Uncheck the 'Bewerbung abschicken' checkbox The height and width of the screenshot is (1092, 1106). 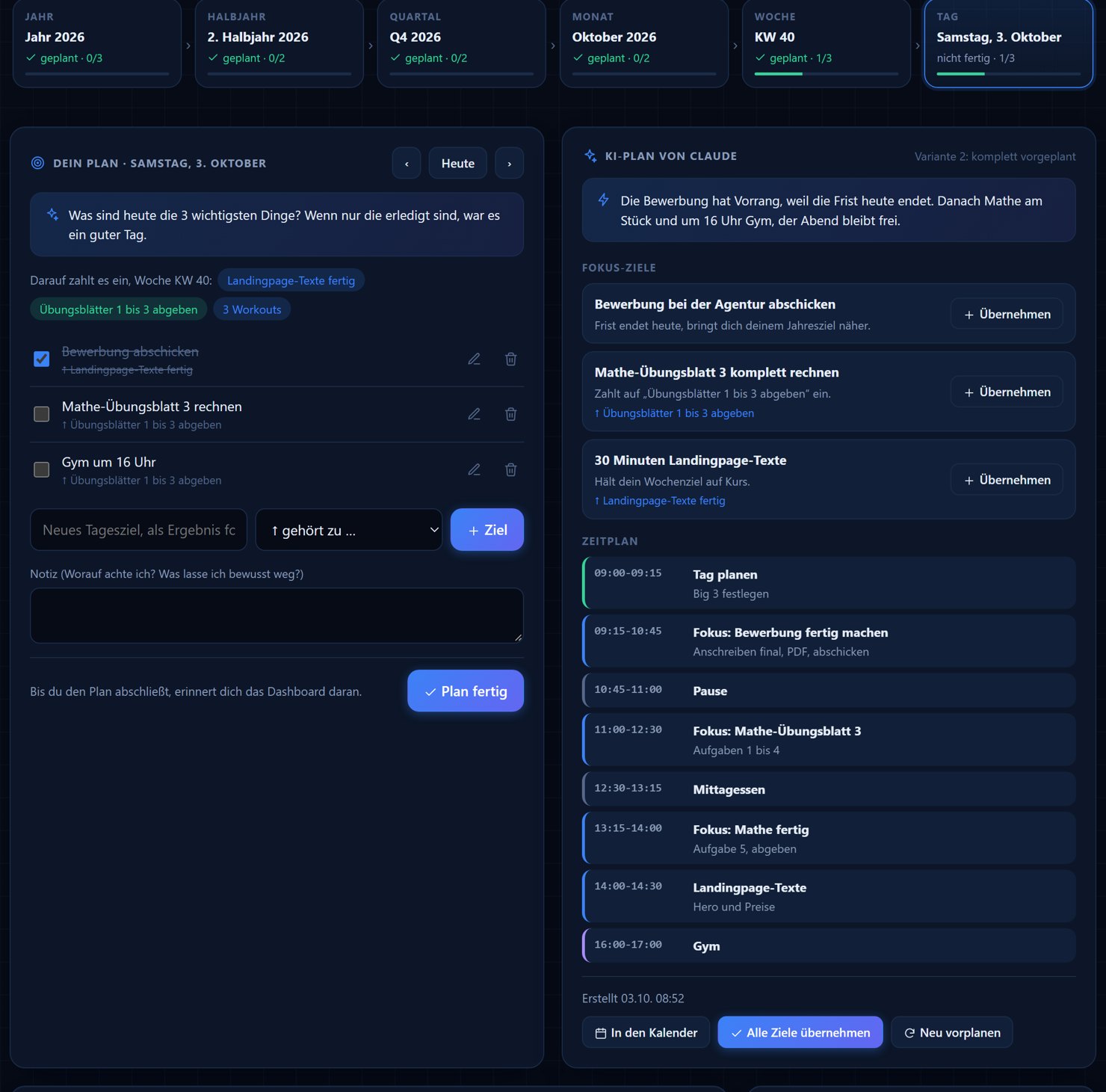coord(42,359)
